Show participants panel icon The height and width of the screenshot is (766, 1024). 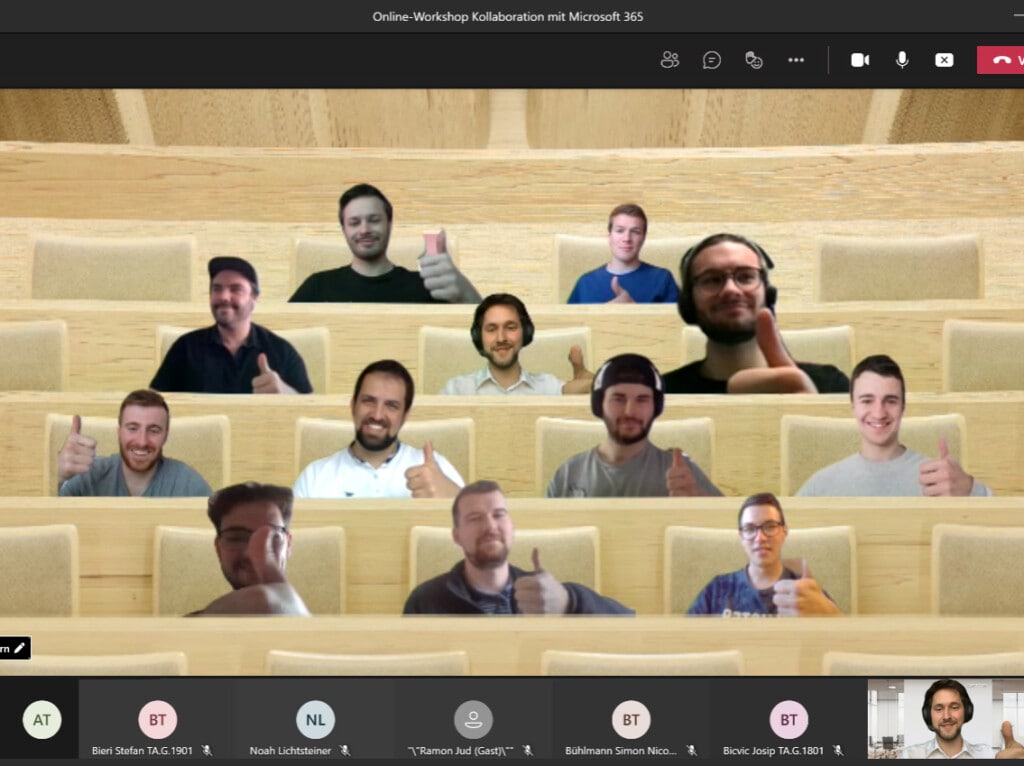coord(669,60)
